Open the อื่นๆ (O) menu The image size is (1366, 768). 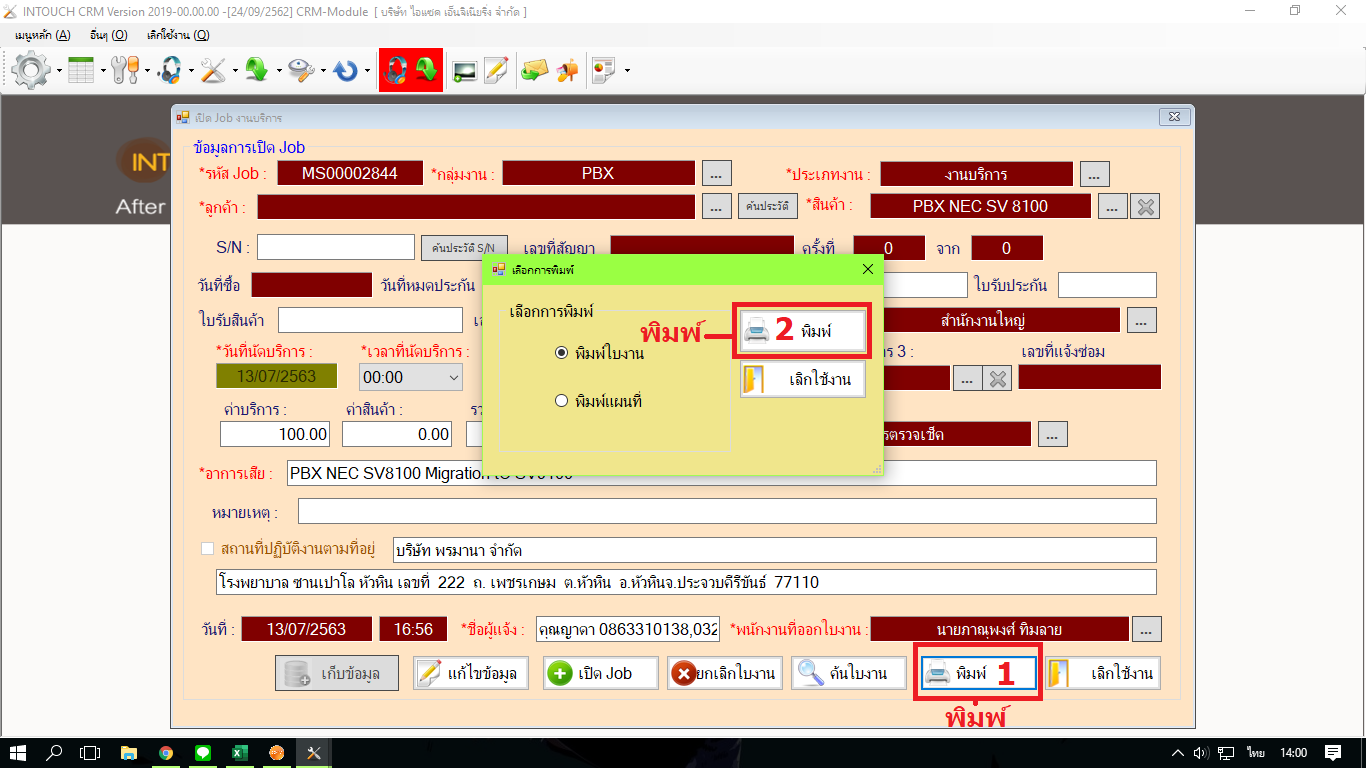pos(108,35)
